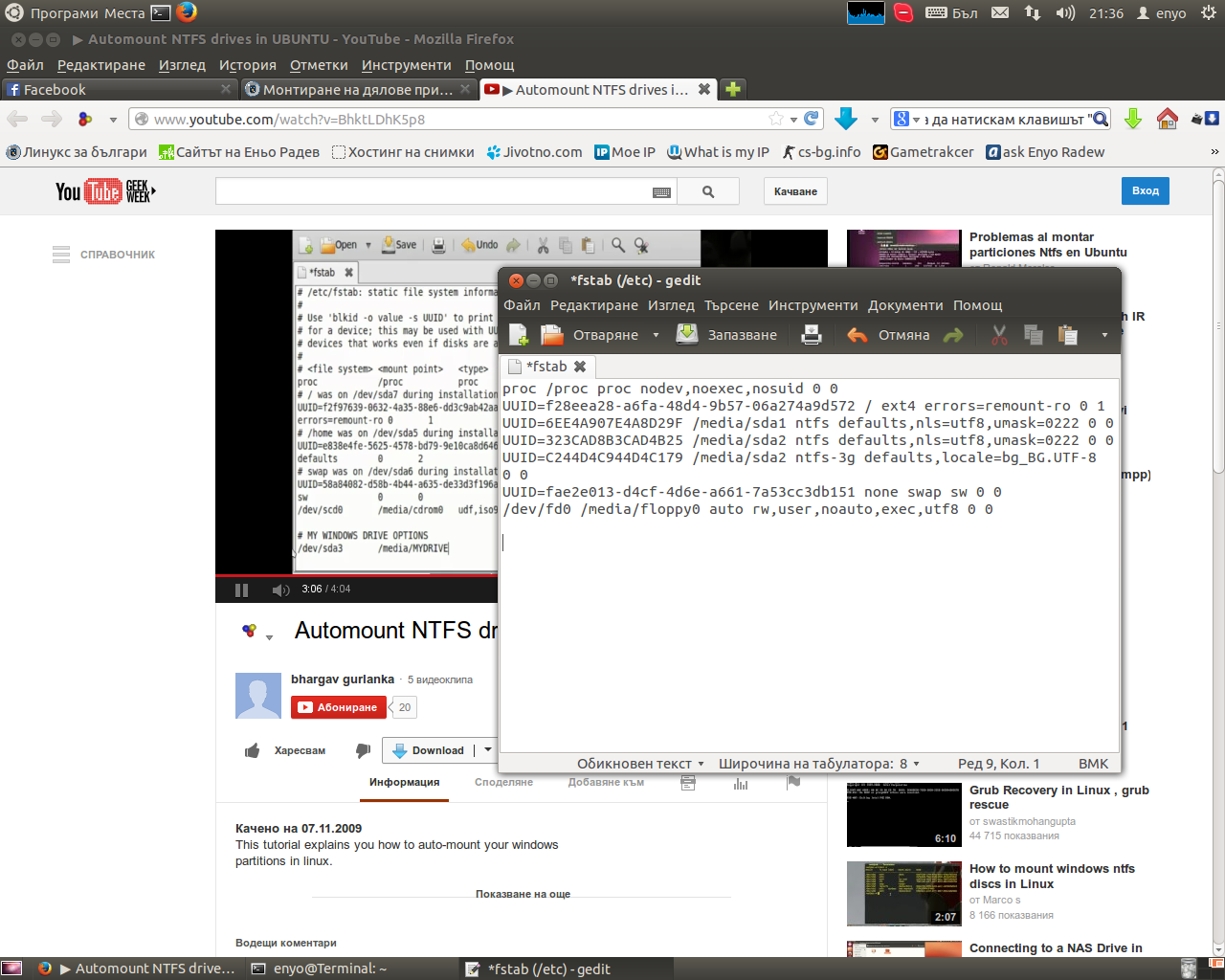Image resolution: width=1225 pixels, height=980 pixels.
Task: Click YouTube Качване upload button
Action: 795,191
